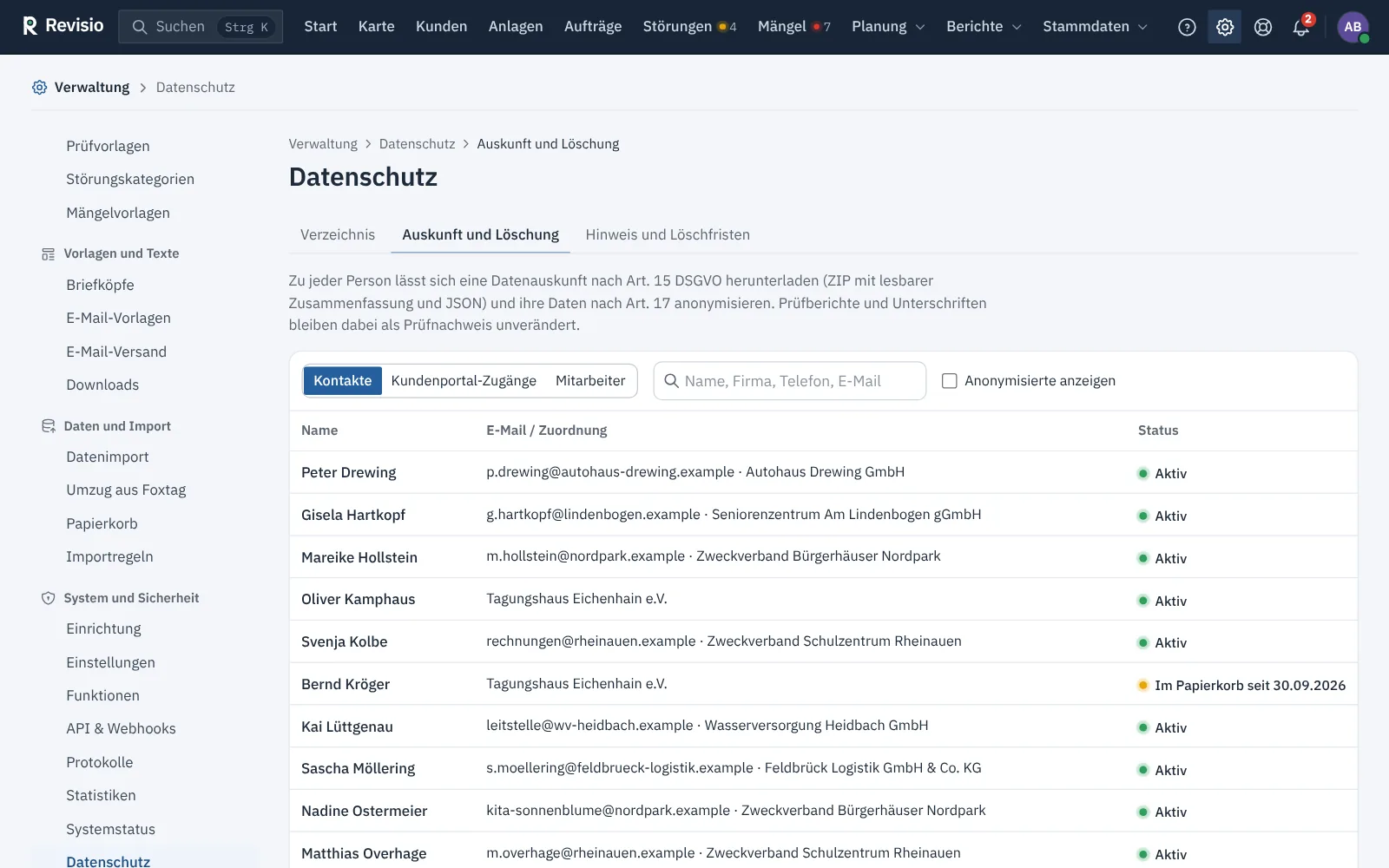Click the magnifier icon in contact search field

click(x=671, y=381)
